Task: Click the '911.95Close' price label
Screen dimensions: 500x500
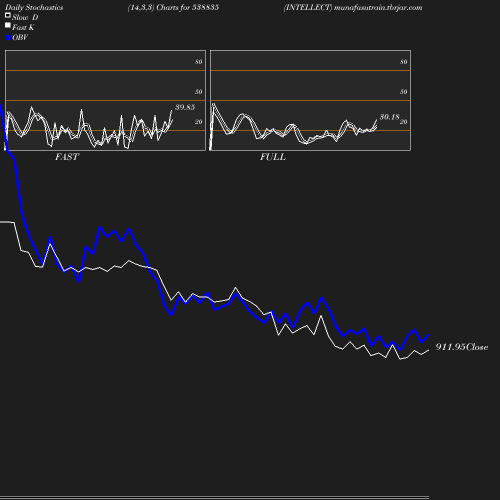Action: [462, 347]
